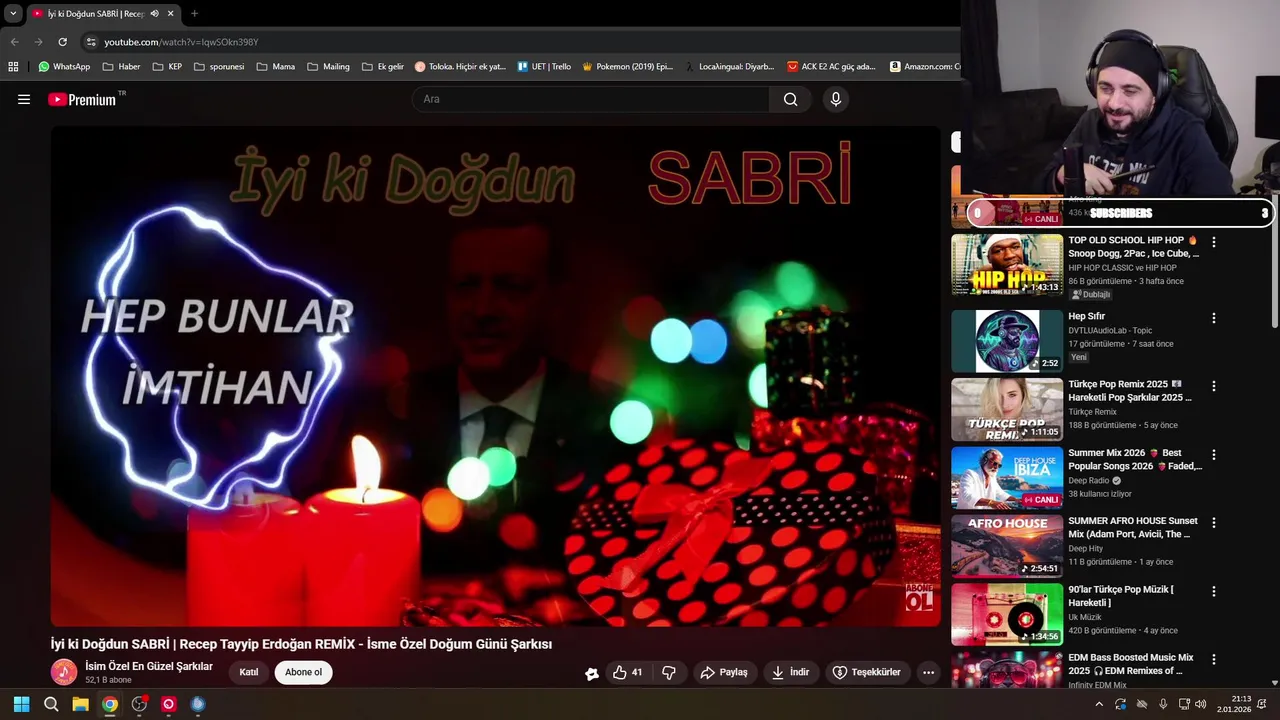Click the video player to pause
1280x720 pixels.
tap(496, 376)
